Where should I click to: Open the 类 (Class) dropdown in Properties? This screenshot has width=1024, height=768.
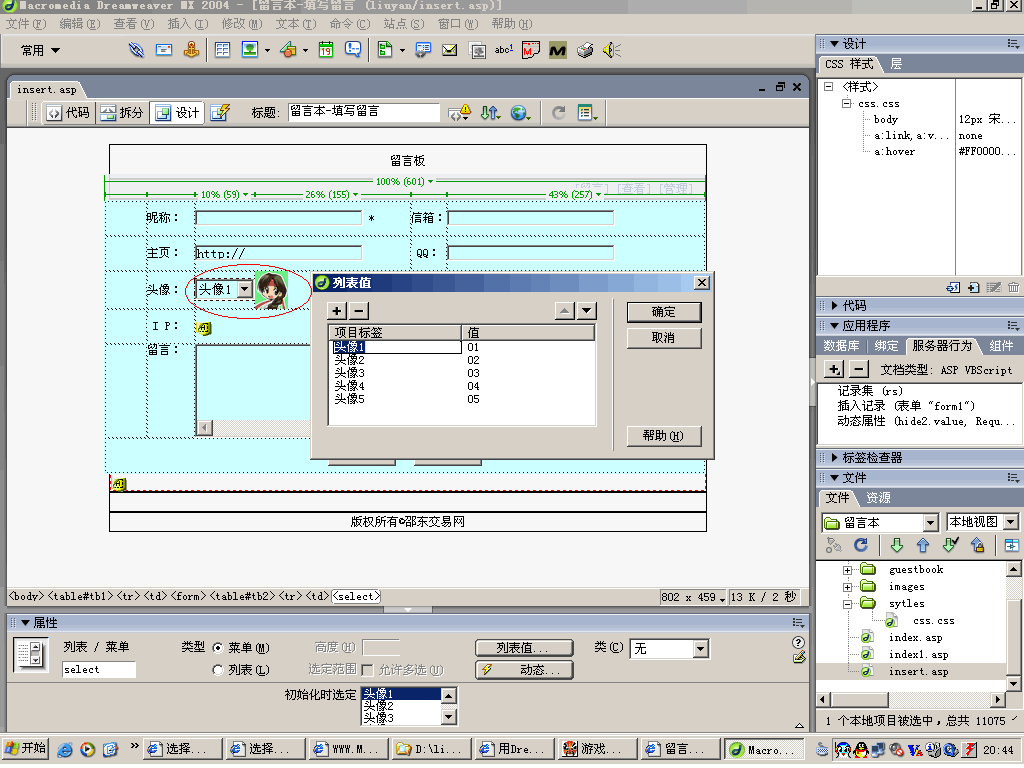coord(700,649)
